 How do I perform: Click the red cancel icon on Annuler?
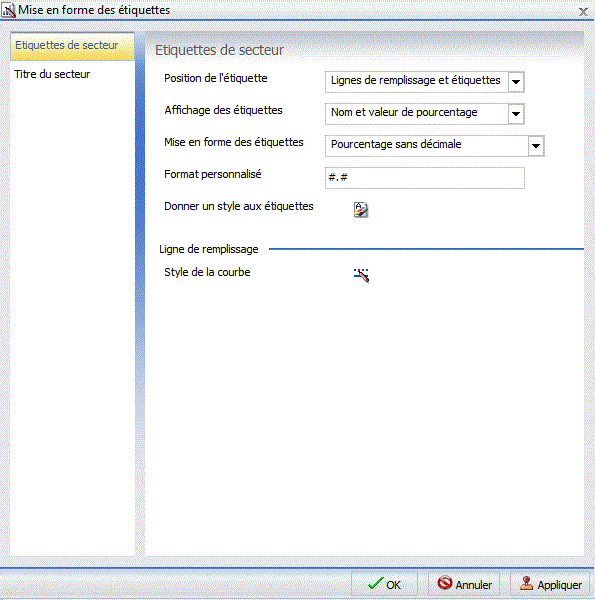[x=445, y=582]
